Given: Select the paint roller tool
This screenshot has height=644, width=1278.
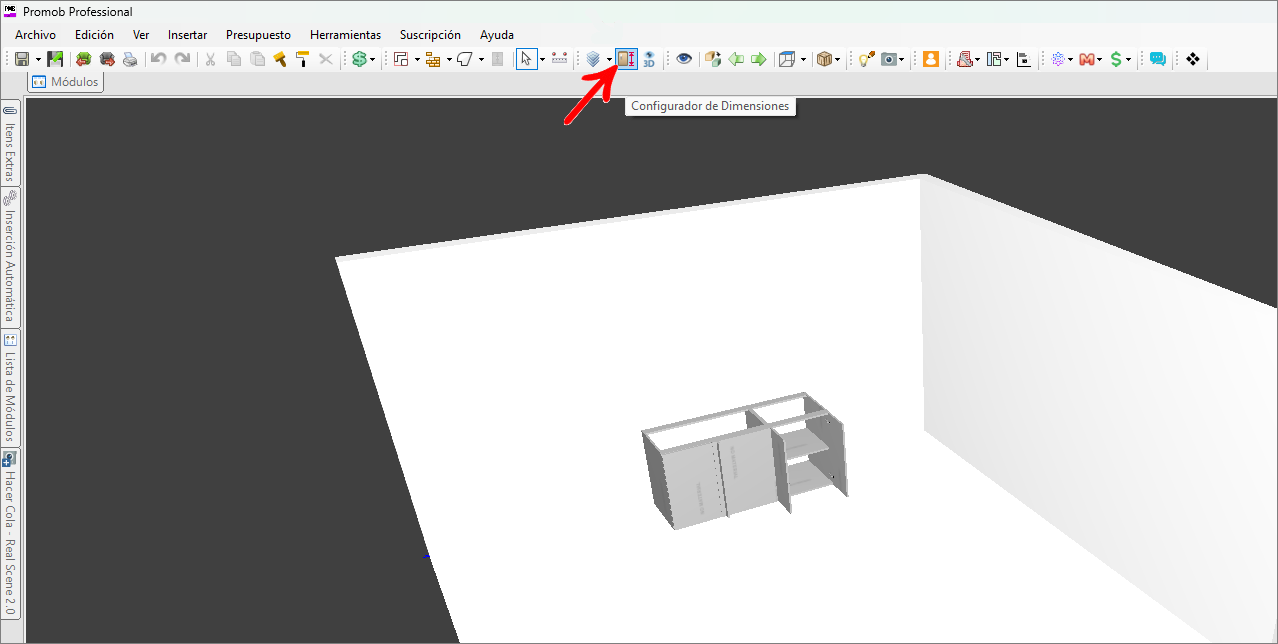Looking at the screenshot, I should click(x=302, y=59).
